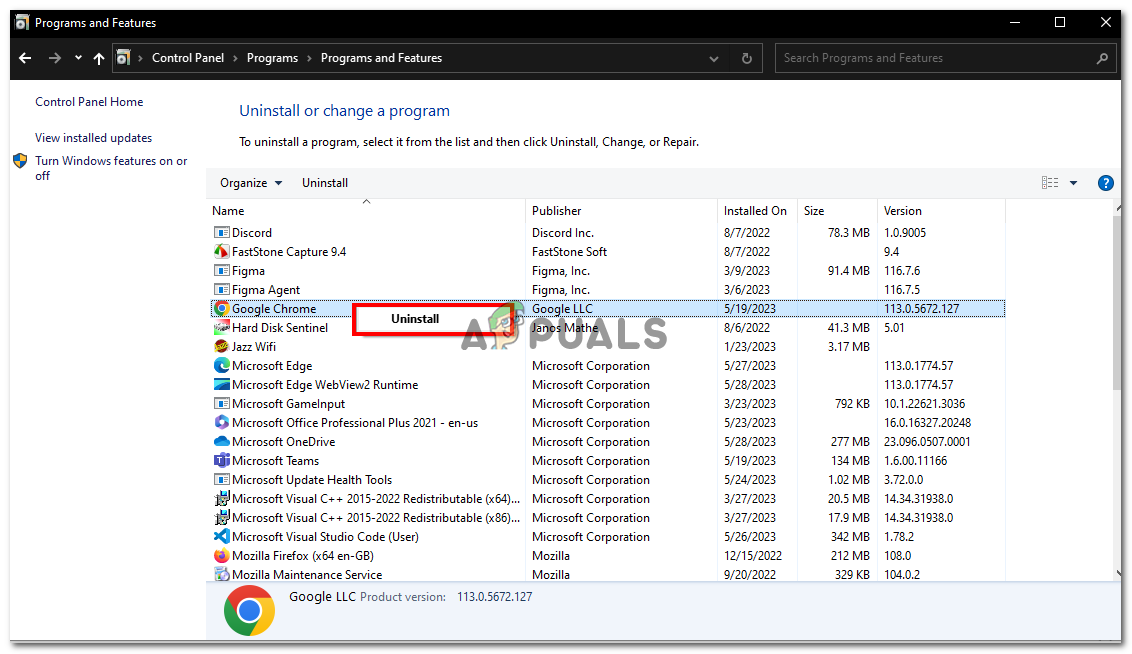Click the Jazz Wifi program icon
The height and width of the screenshot is (654, 1132).
click(222, 346)
